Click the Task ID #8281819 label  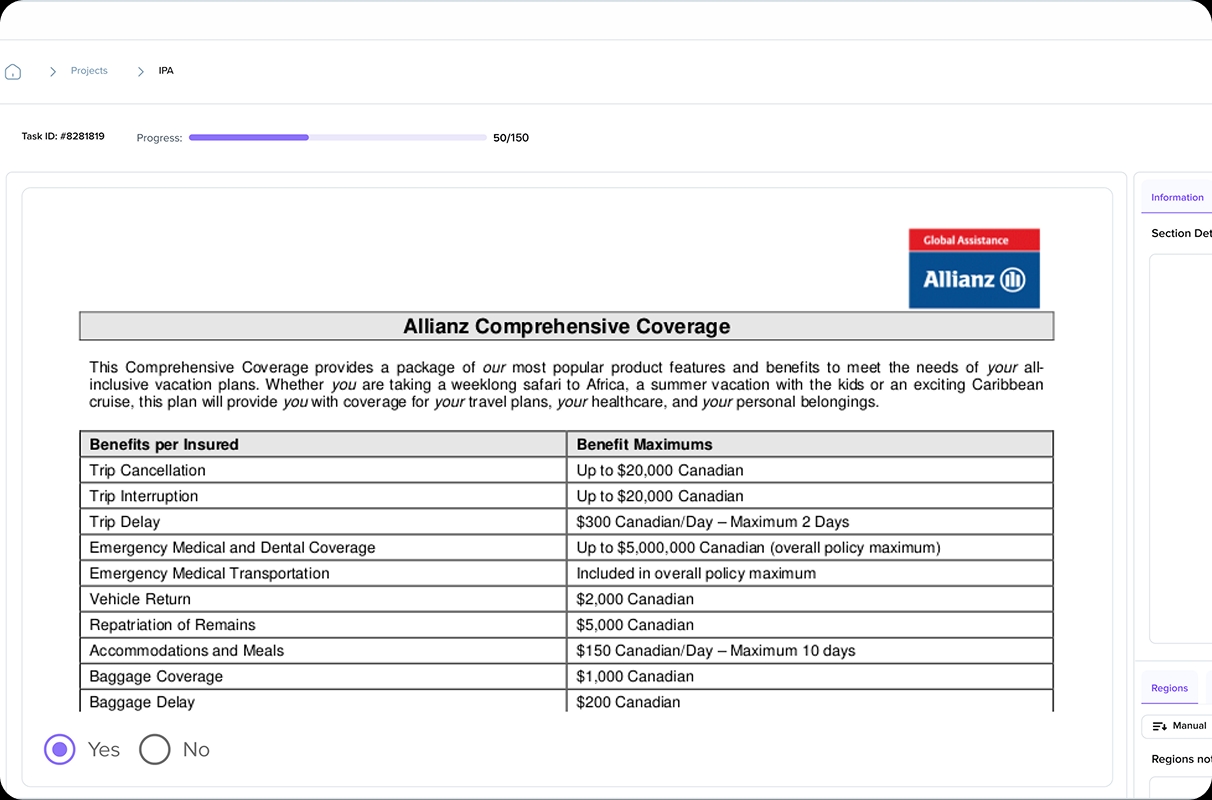[63, 136]
